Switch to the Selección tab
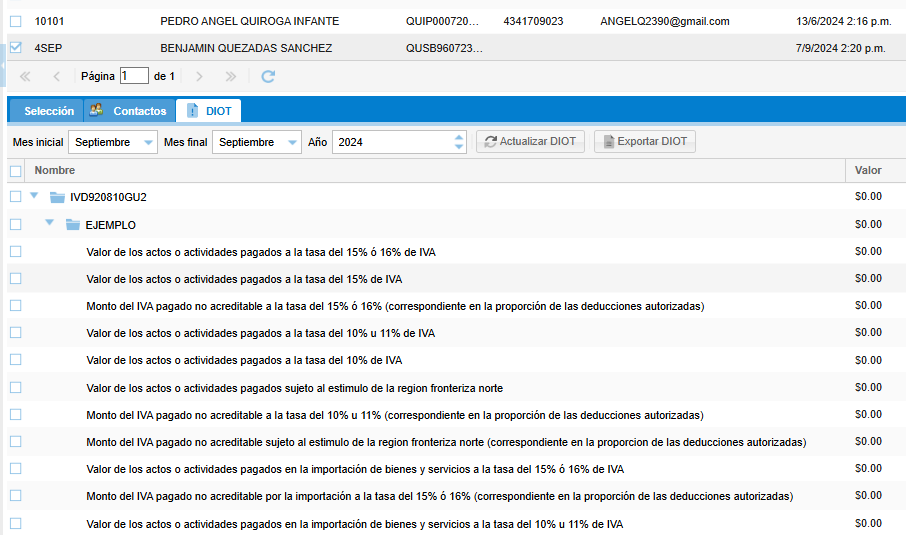906x535 pixels. 49,111
